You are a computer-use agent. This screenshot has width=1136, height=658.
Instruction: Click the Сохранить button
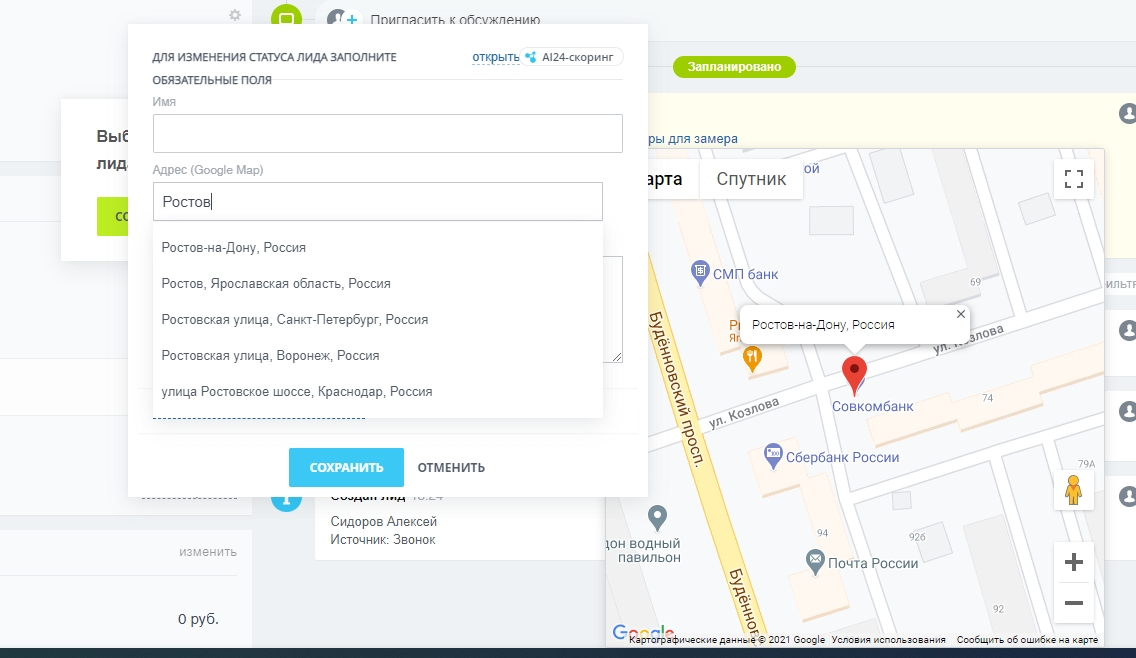pos(346,467)
